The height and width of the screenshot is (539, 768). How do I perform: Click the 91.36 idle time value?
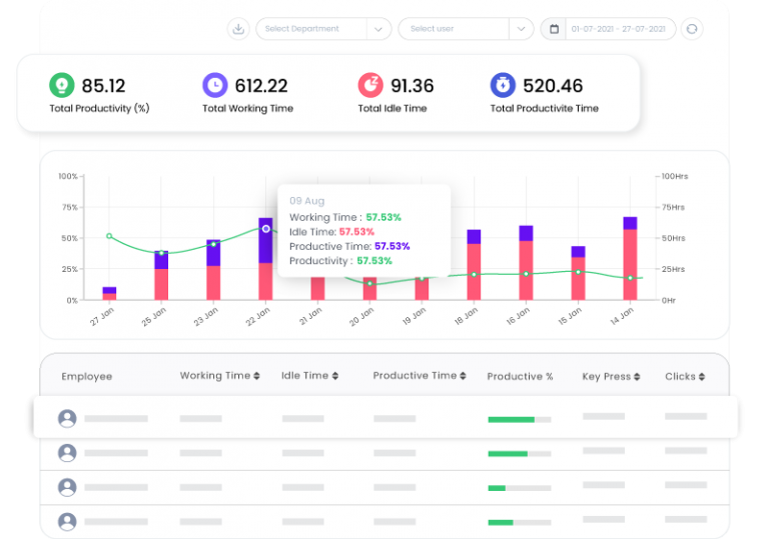pos(412,86)
